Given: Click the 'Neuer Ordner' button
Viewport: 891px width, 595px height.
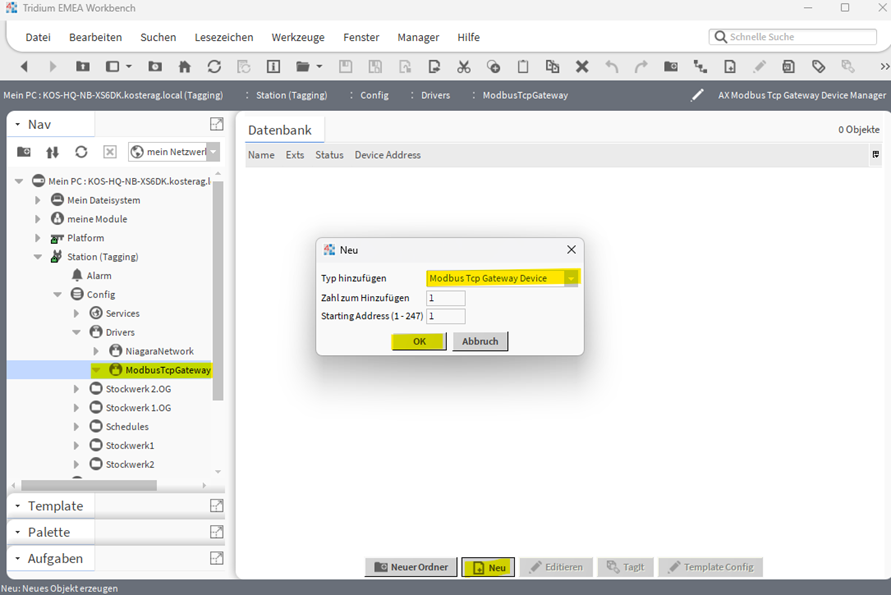Looking at the screenshot, I should pyautogui.click(x=411, y=567).
